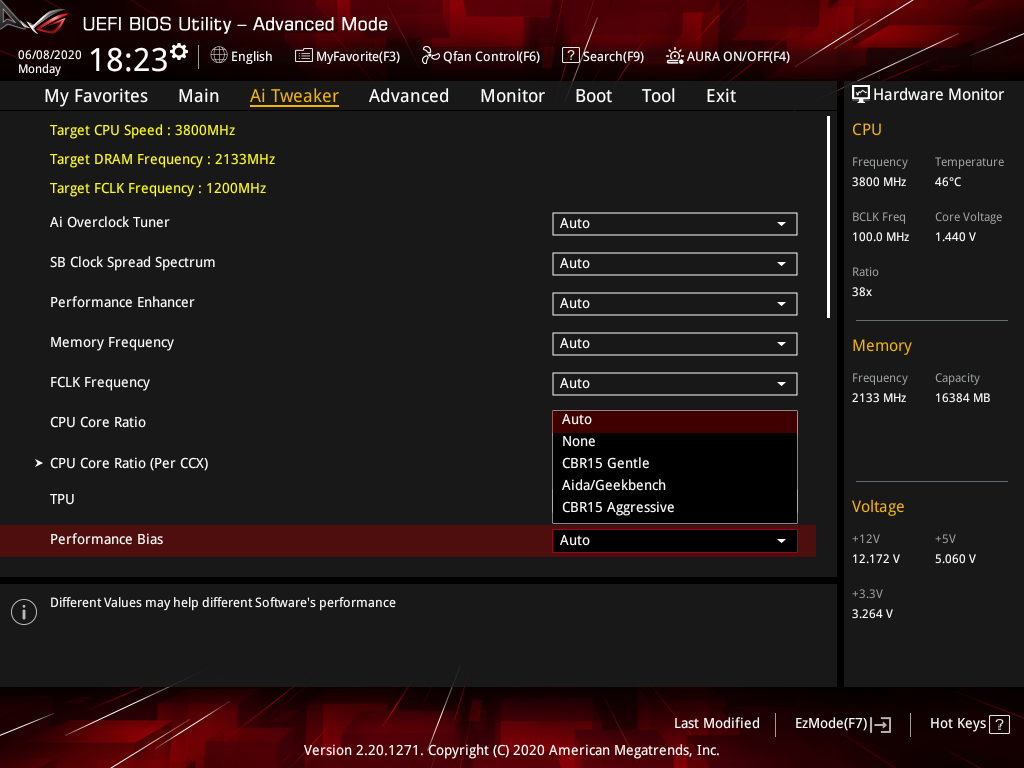Select None in the Performance Bias list
Screen dimensions: 1024x768
coord(675,441)
